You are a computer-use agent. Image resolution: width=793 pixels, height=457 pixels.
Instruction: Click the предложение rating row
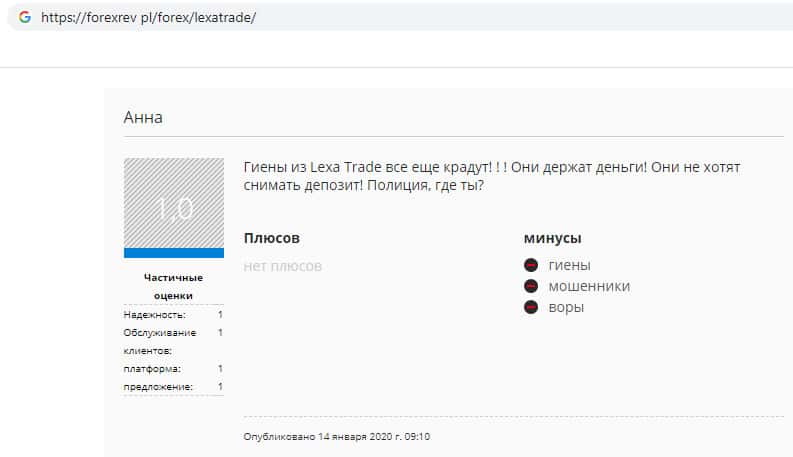173,387
